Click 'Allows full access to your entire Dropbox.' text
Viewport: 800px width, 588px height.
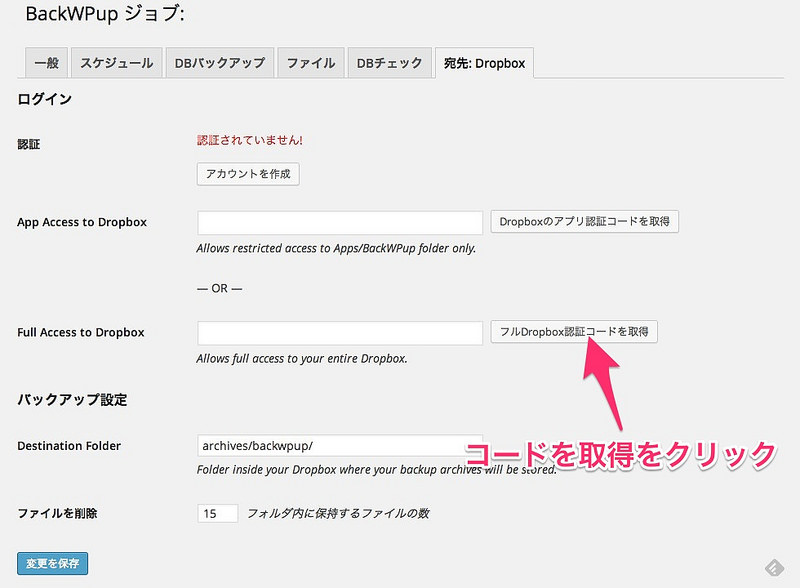[x=302, y=359]
